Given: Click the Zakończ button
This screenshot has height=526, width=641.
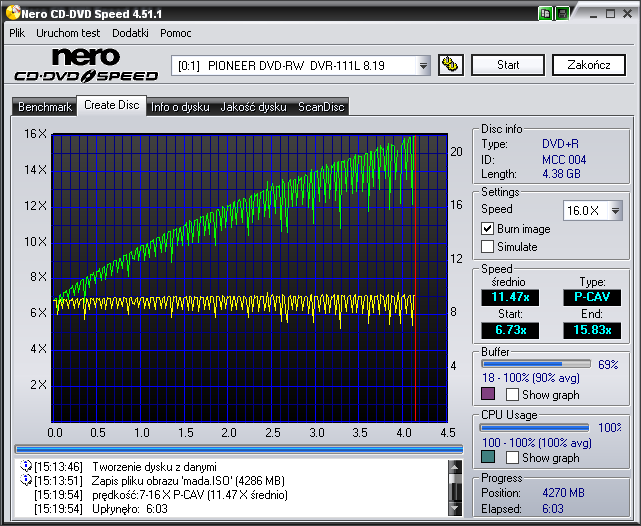Looking at the screenshot, I should click(589, 65).
